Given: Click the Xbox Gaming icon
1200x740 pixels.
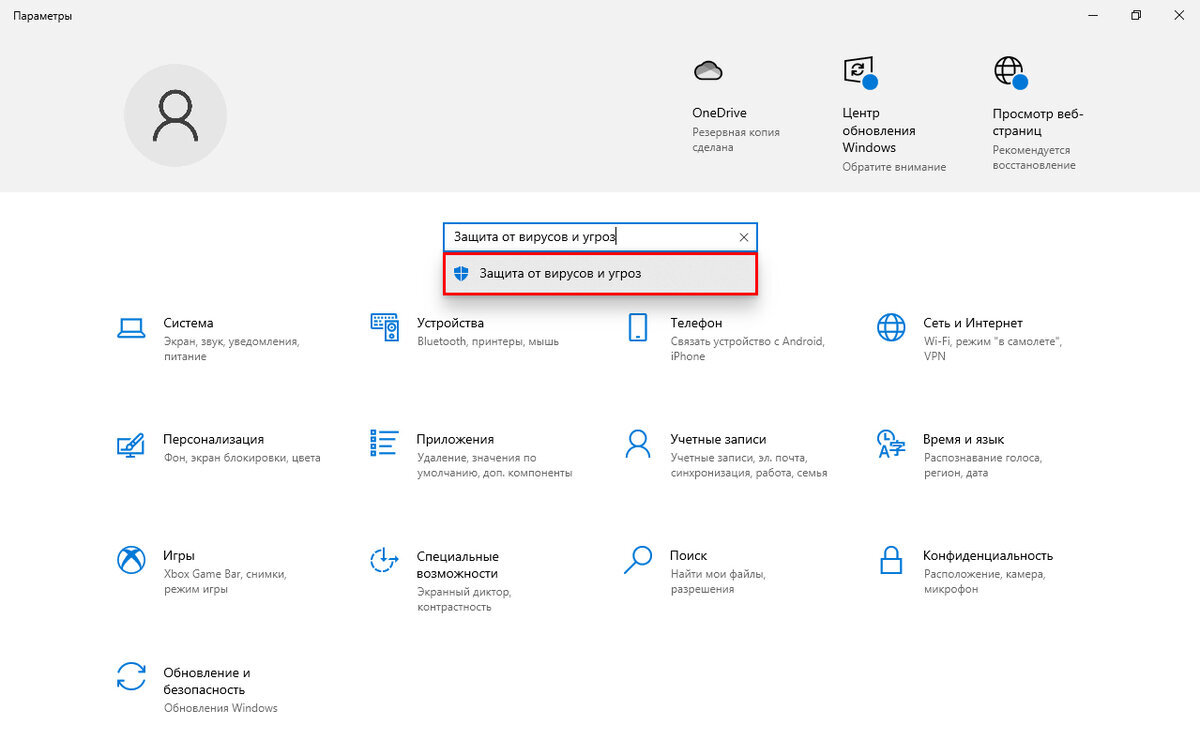Looking at the screenshot, I should click(x=131, y=560).
